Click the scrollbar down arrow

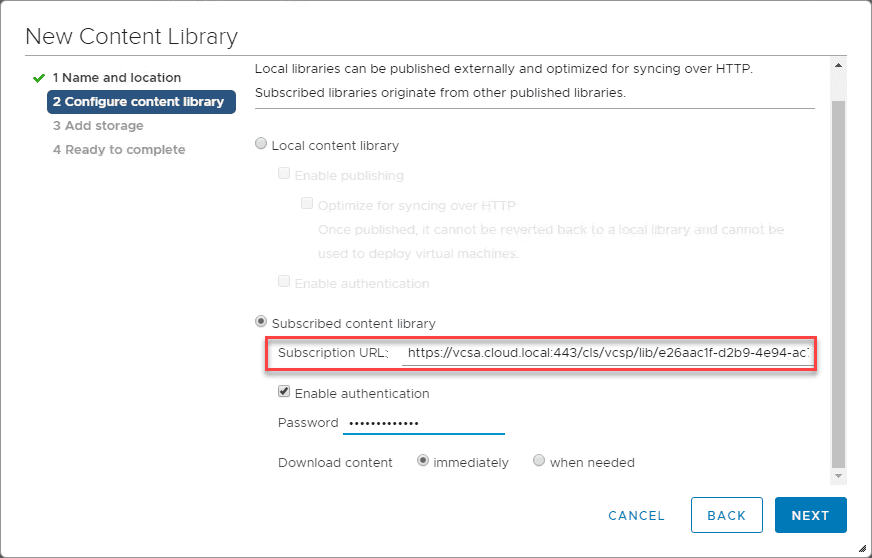point(838,477)
